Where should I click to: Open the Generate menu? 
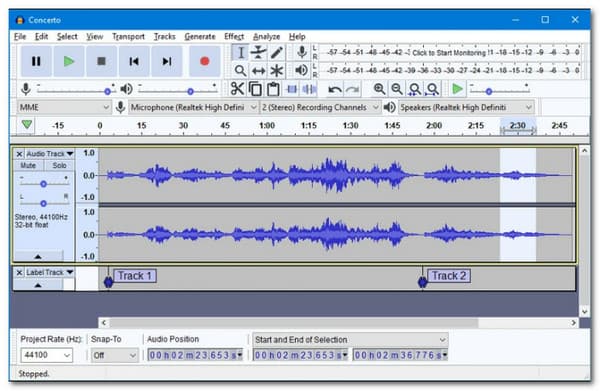200,36
